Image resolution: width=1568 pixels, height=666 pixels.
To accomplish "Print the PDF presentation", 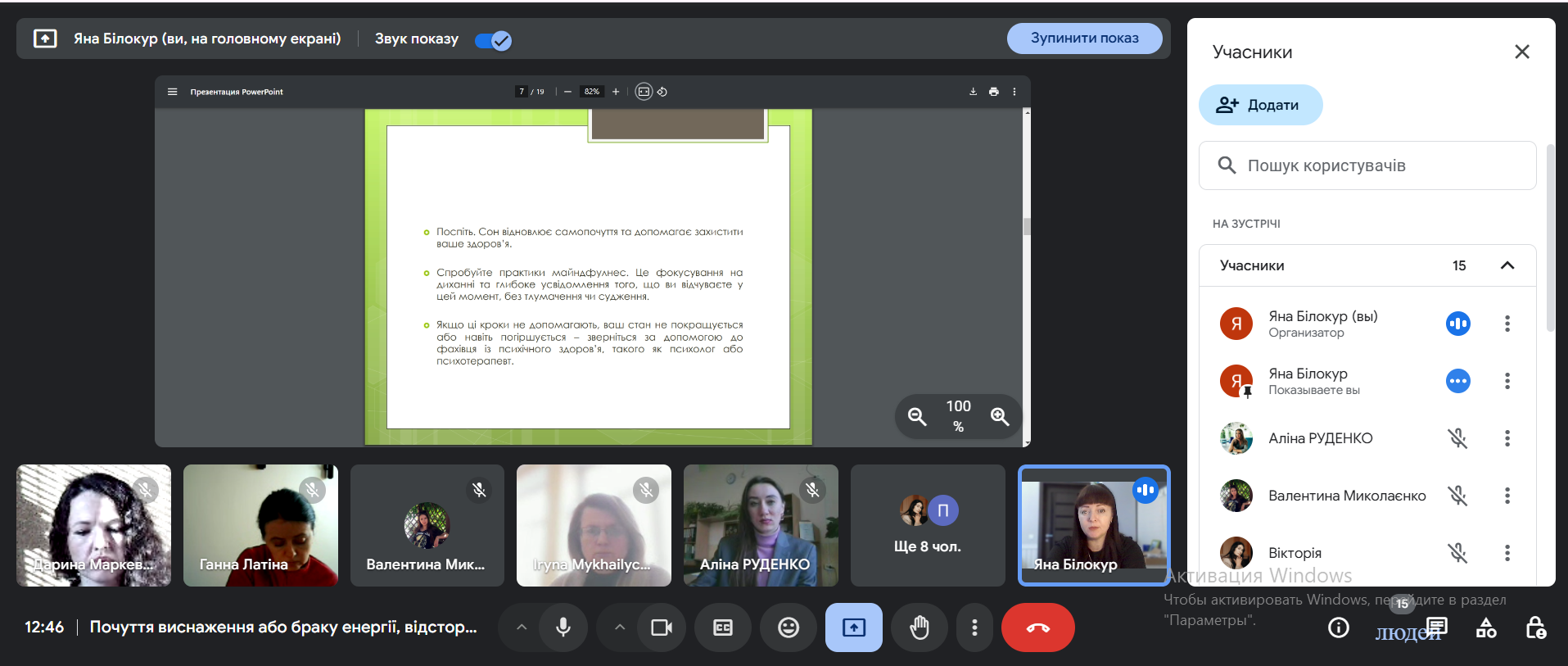I will (x=993, y=92).
